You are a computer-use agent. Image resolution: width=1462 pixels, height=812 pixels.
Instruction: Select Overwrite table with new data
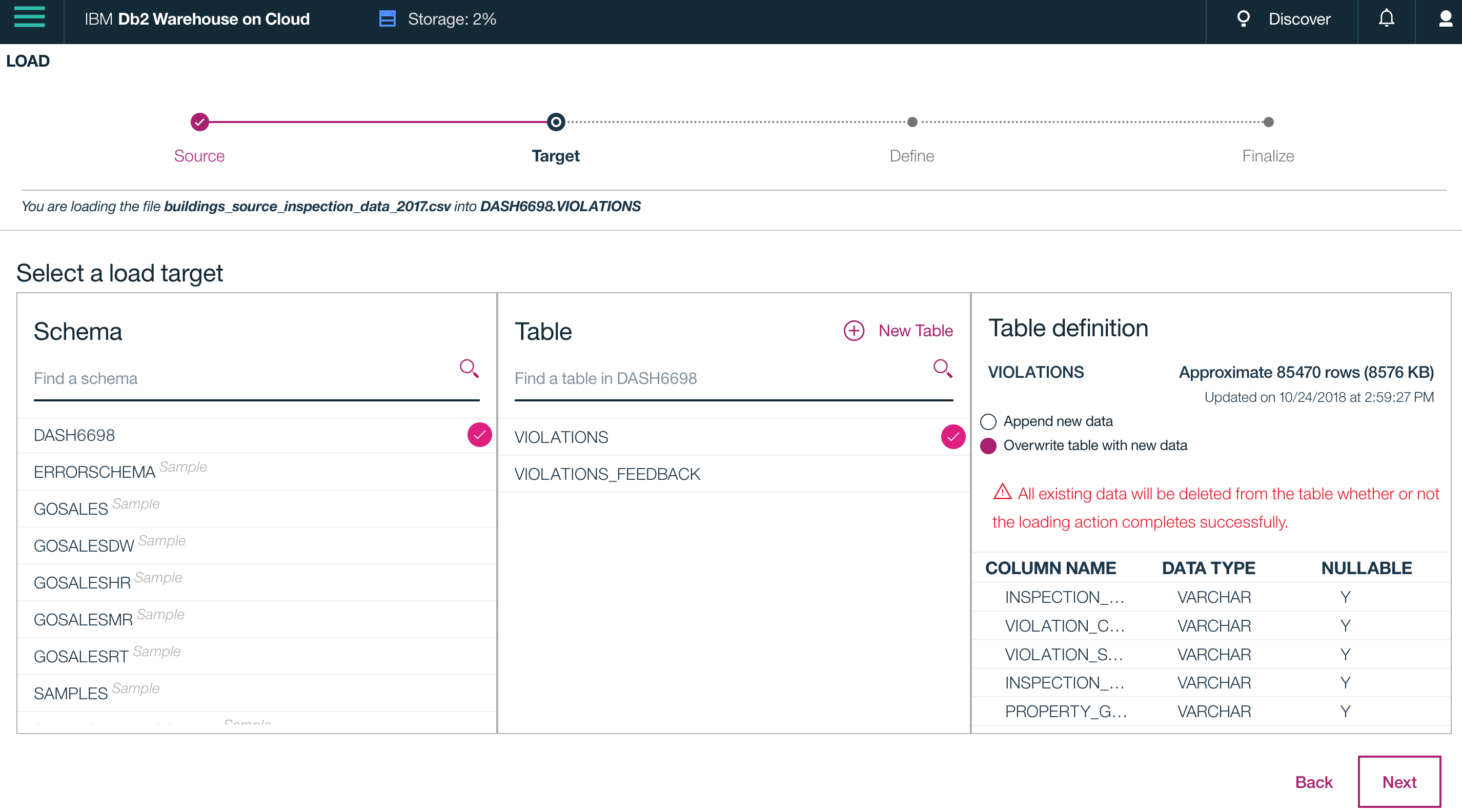[989, 445]
